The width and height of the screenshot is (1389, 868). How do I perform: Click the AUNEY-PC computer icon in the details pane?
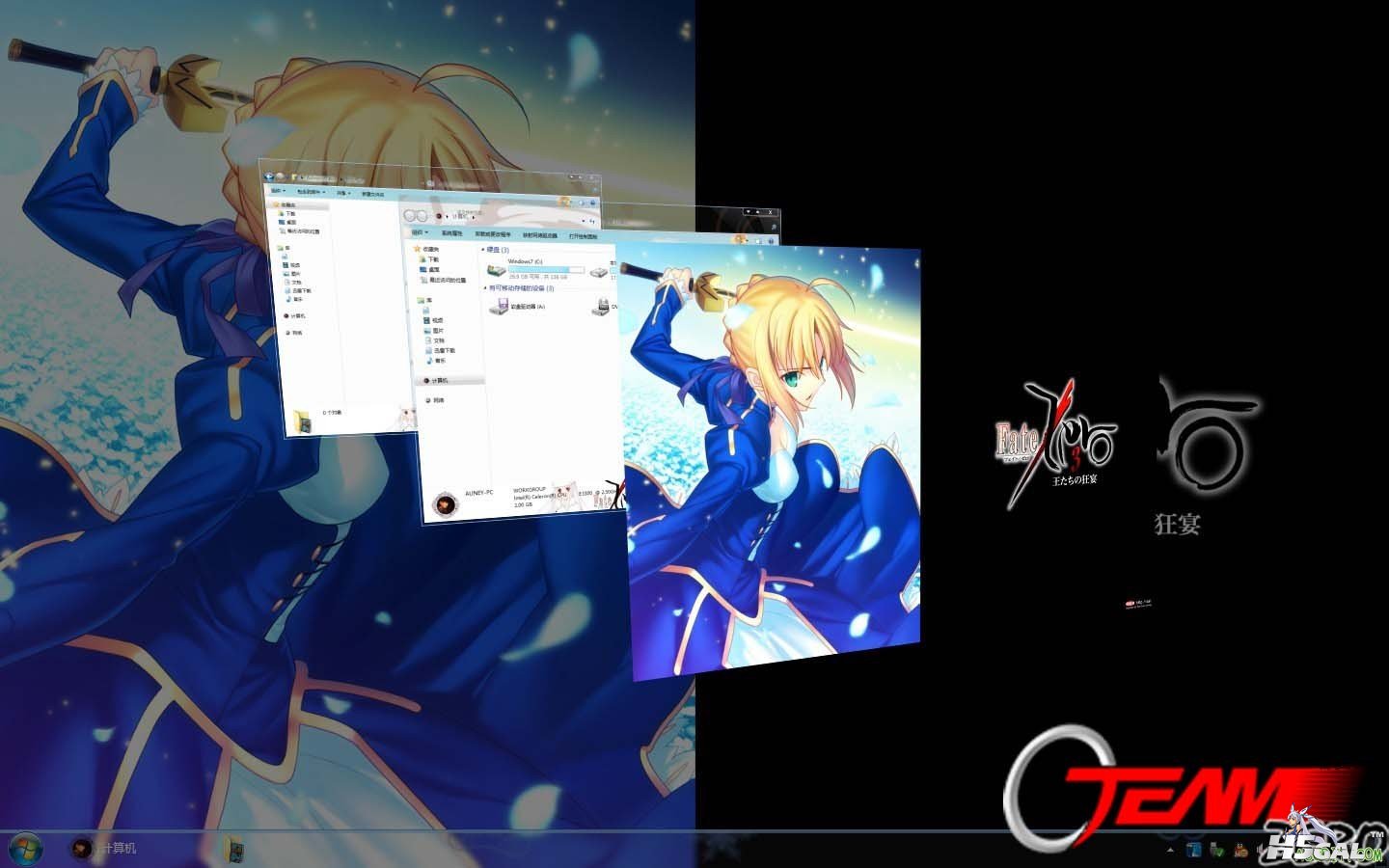pyautogui.click(x=445, y=503)
